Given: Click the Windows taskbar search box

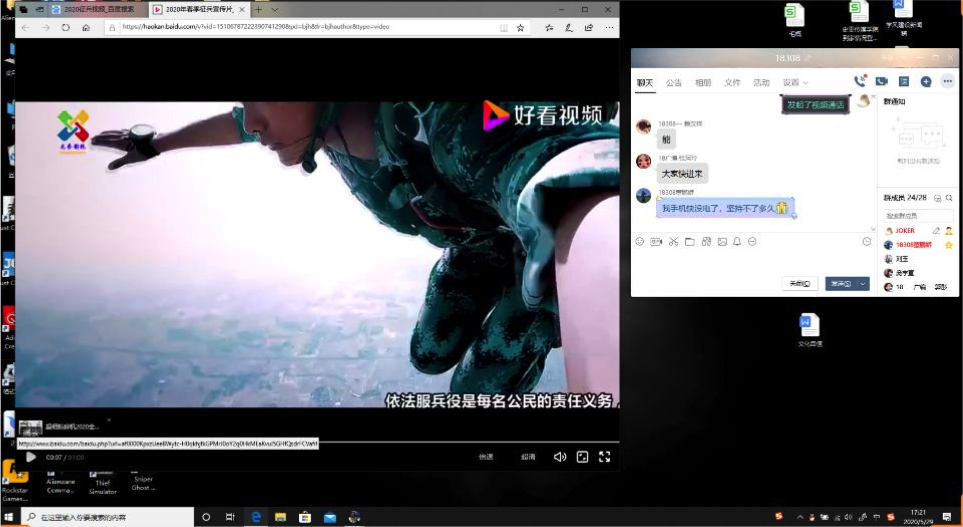Looking at the screenshot, I should [x=107, y=517].
